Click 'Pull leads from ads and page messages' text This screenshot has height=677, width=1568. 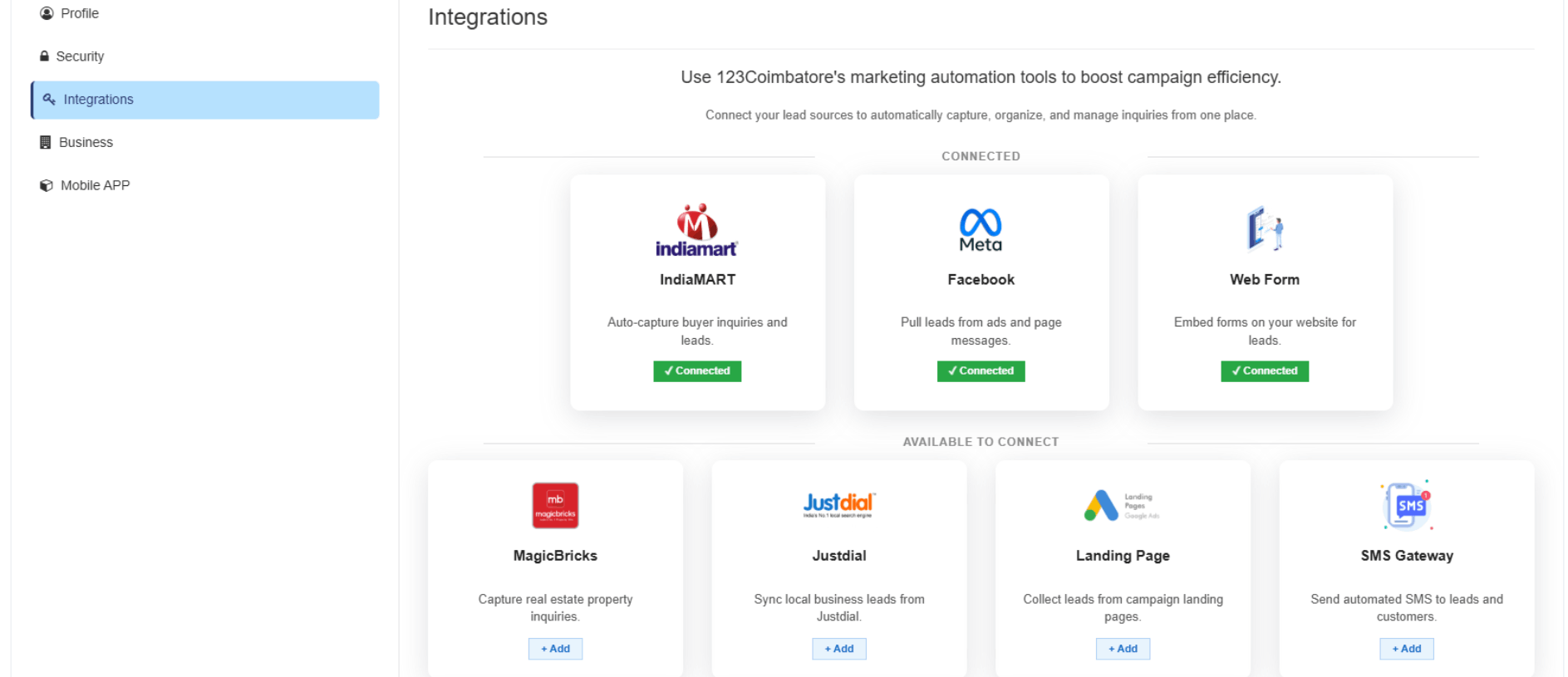pyautogui.click(x=981, y=331)
